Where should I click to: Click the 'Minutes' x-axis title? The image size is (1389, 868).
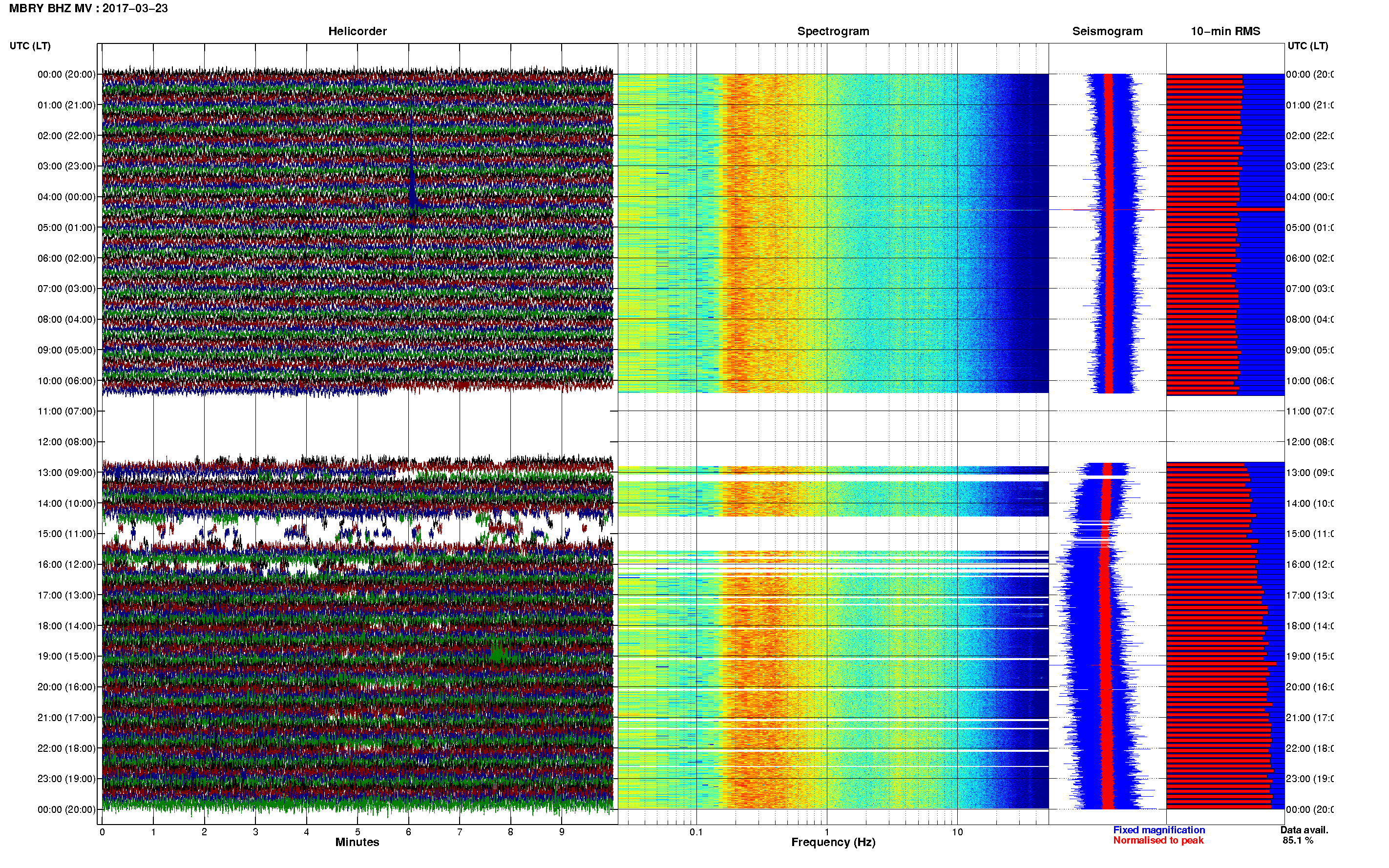pos(357,842)
